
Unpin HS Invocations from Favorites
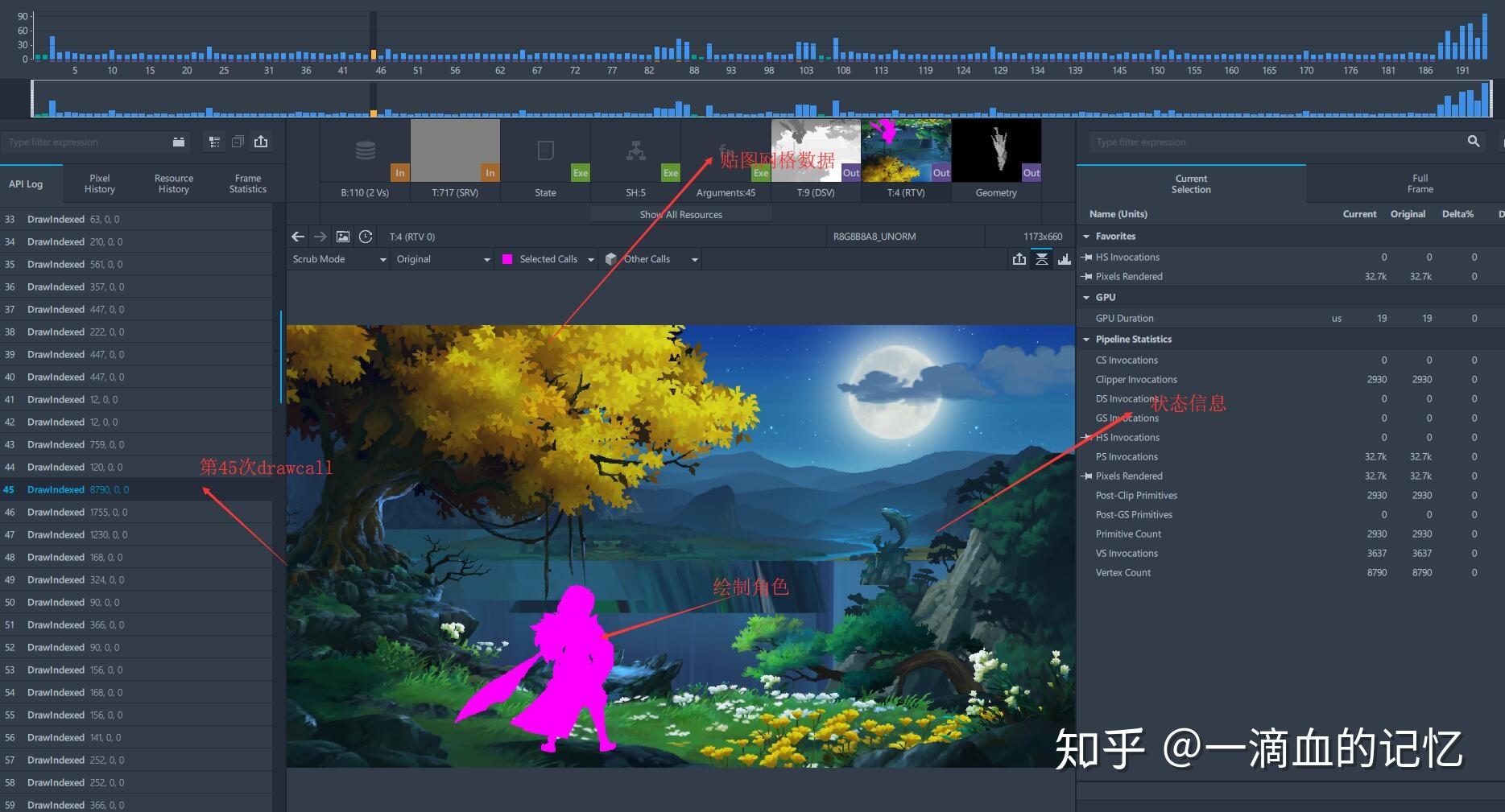(1089, 257)
